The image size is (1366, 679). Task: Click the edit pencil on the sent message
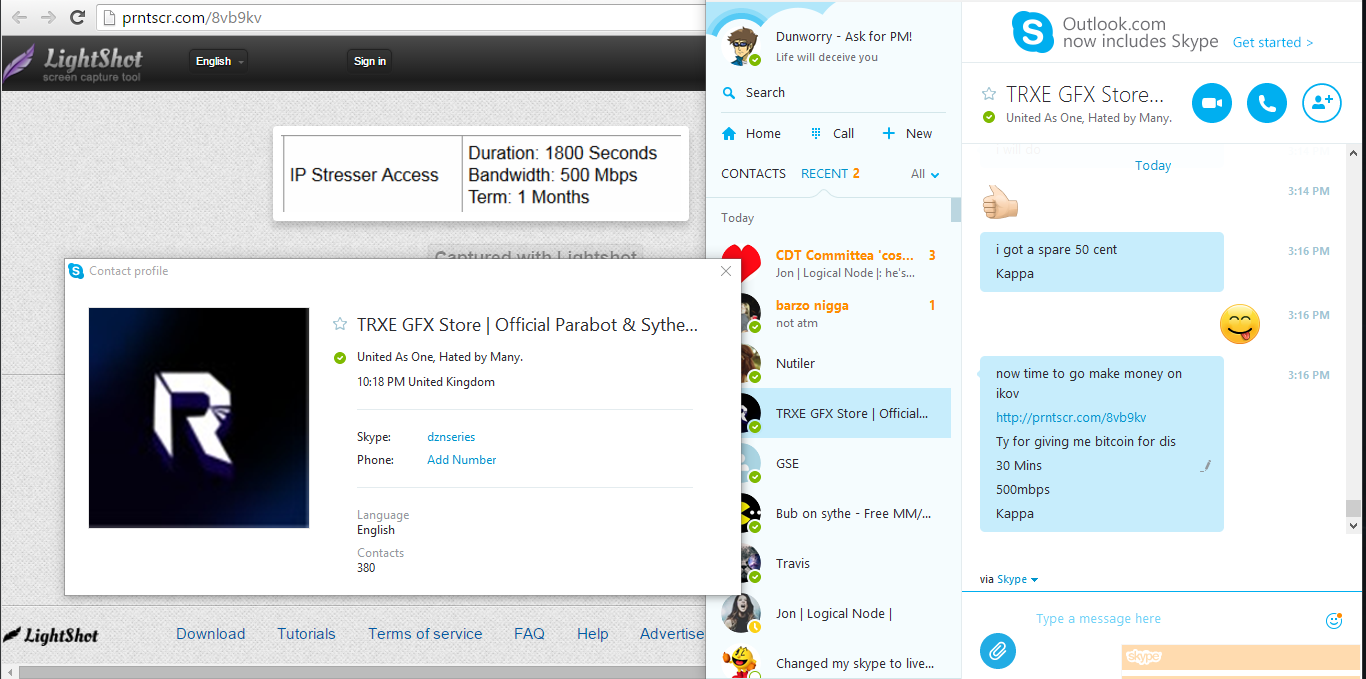pos(1206,465)
